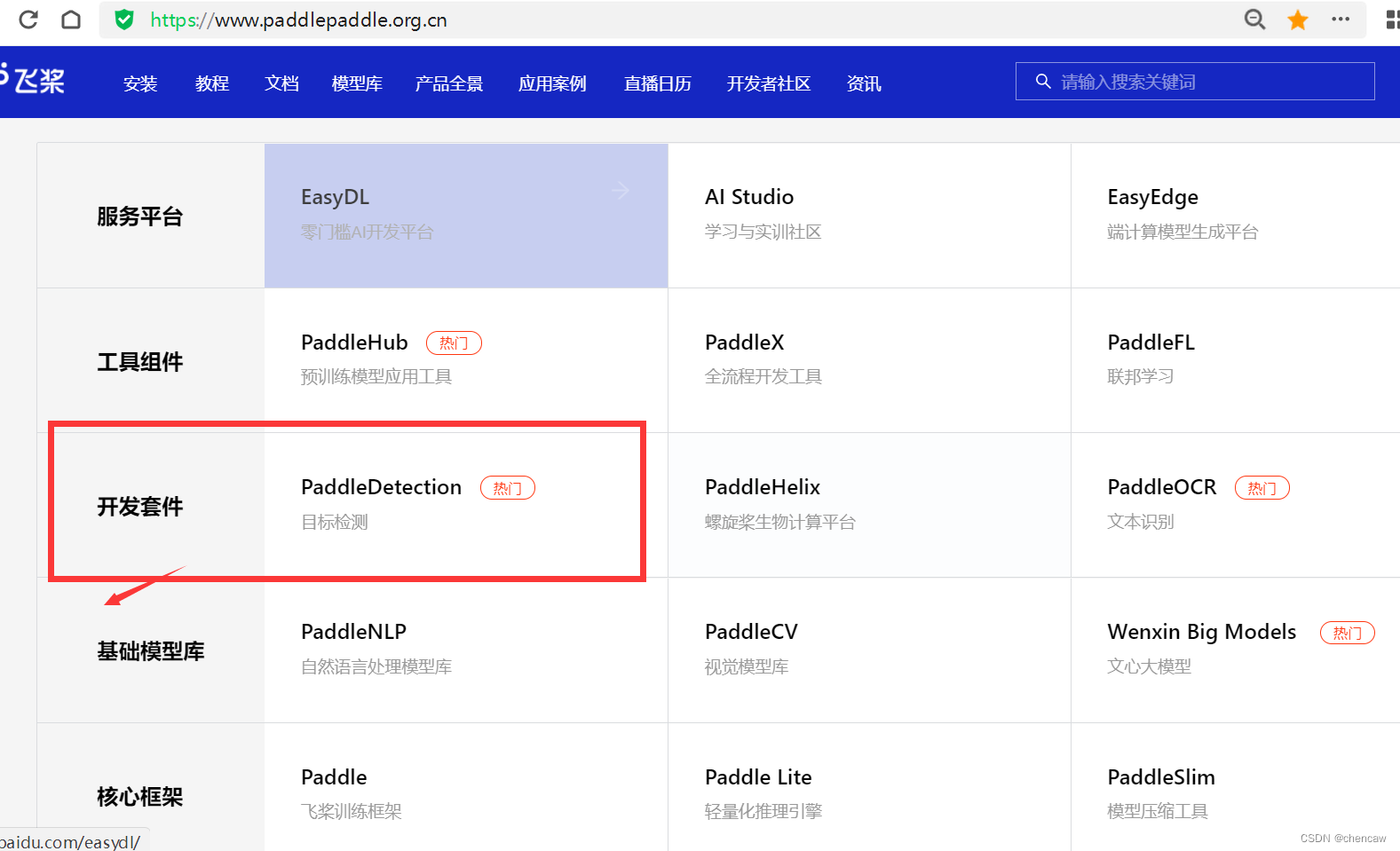Image resolution: width=1400 pixels, height=851 pixels.
Task: Open the Wenxin Big Models link
Action: click(x=1201, y=632)
